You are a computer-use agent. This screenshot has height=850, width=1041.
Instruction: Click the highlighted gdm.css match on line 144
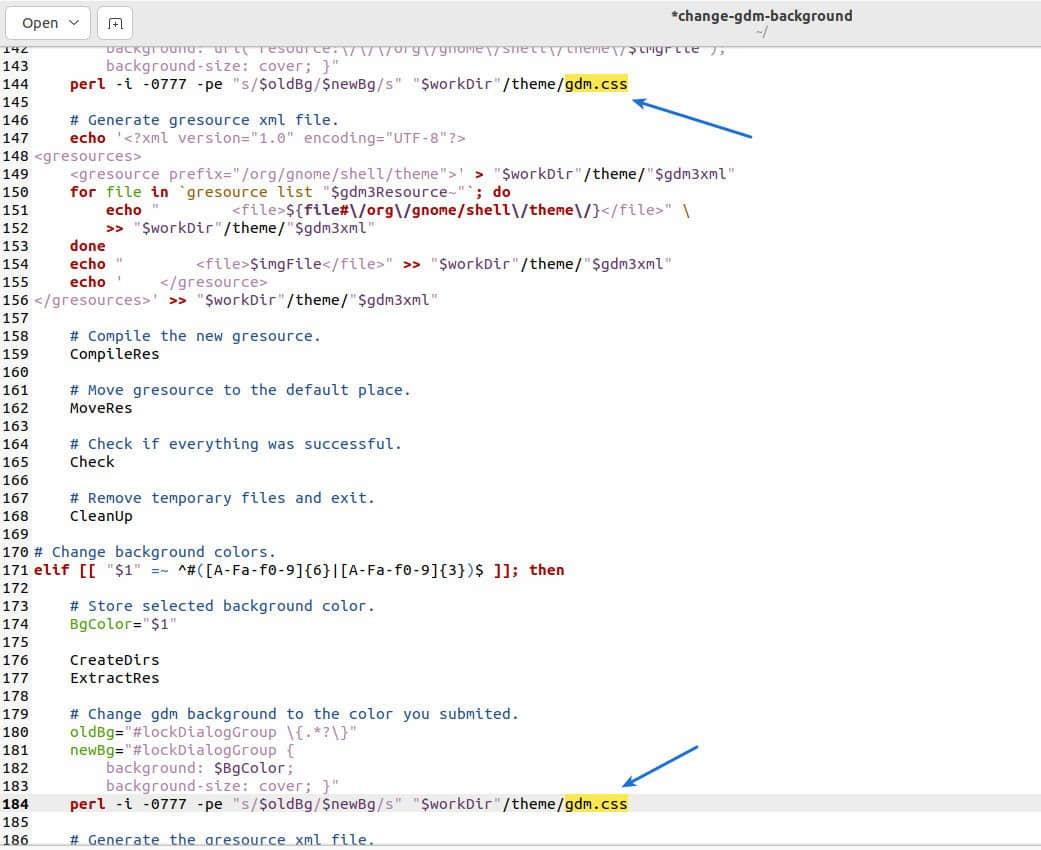(597, 84)
